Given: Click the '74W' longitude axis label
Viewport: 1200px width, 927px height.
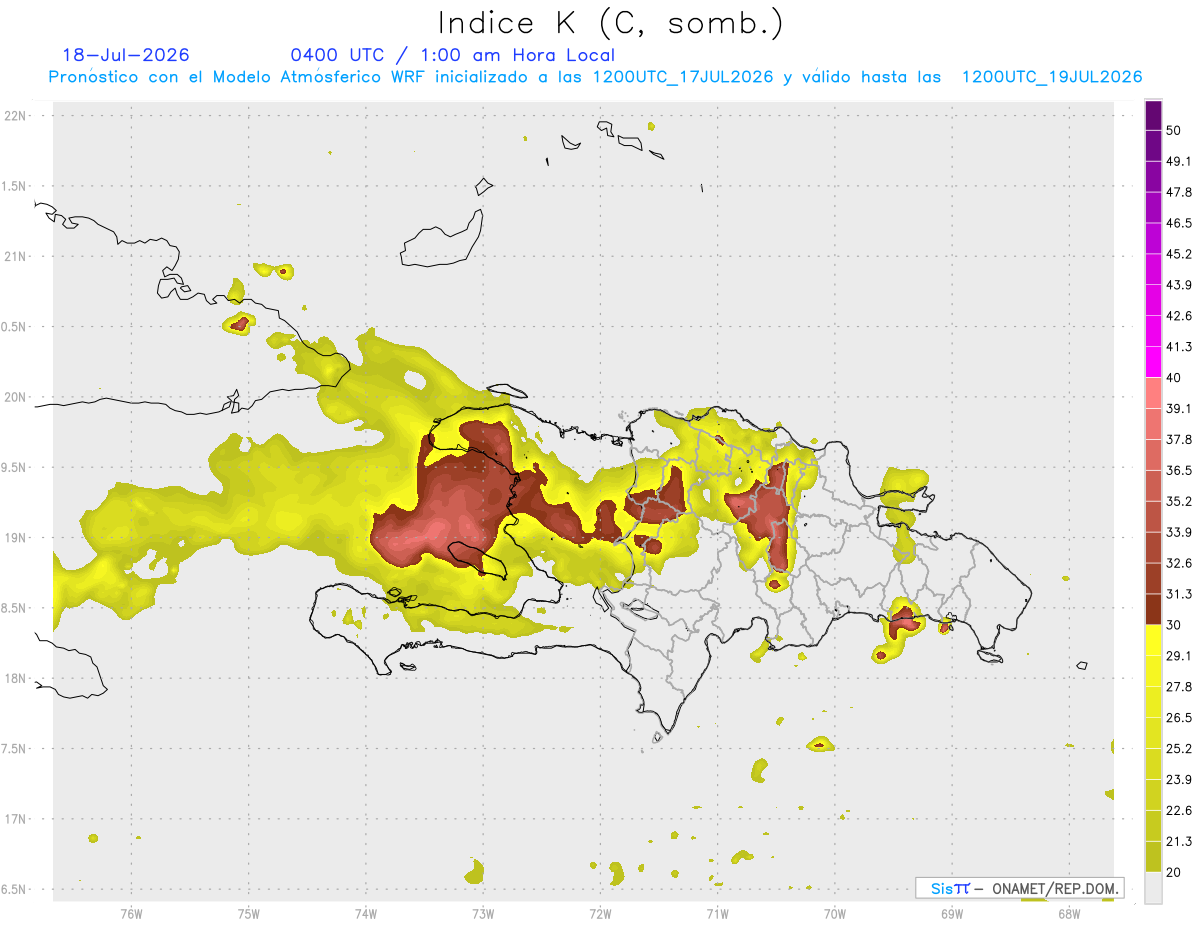Looking at the screenshot, I should (366, 914).
